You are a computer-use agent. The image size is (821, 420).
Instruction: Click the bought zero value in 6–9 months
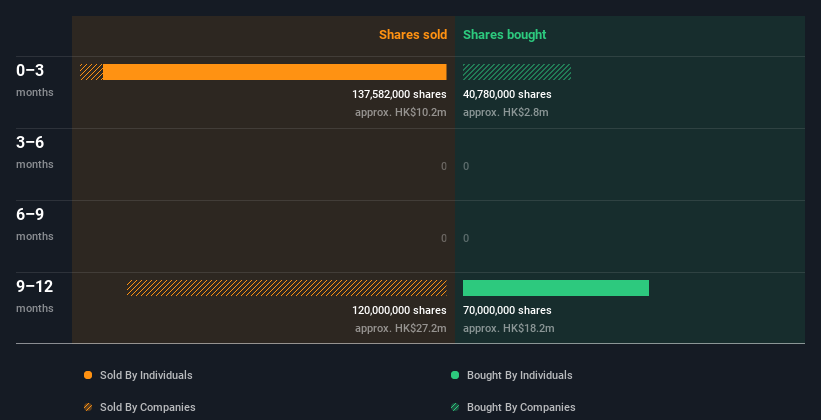pos(466,238)
